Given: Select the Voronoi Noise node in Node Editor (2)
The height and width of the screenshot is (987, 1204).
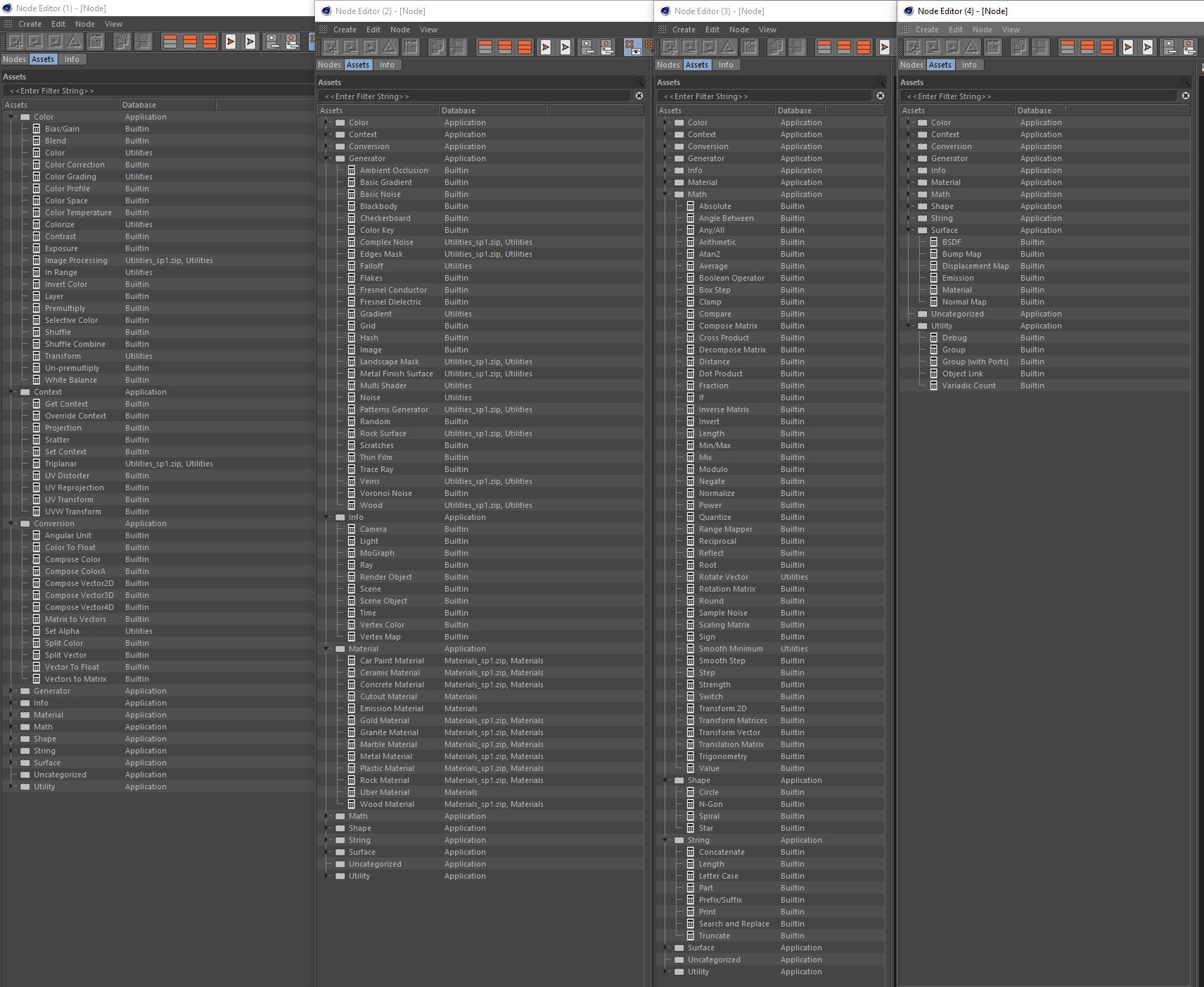Looking at the screenshot, I should pyautogui.click(x=386, y=493).
